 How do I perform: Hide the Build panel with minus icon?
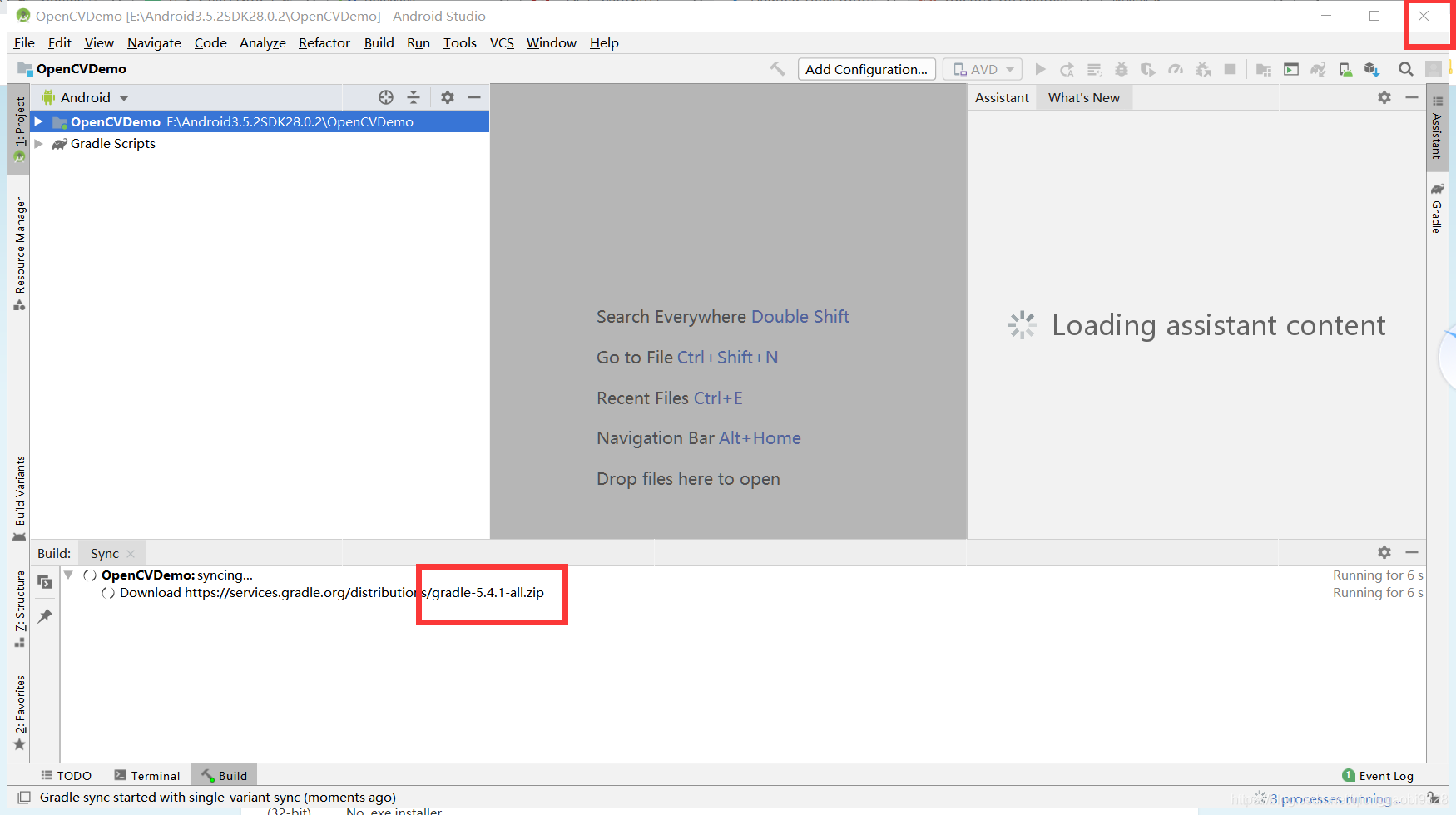coord(1412,552)
